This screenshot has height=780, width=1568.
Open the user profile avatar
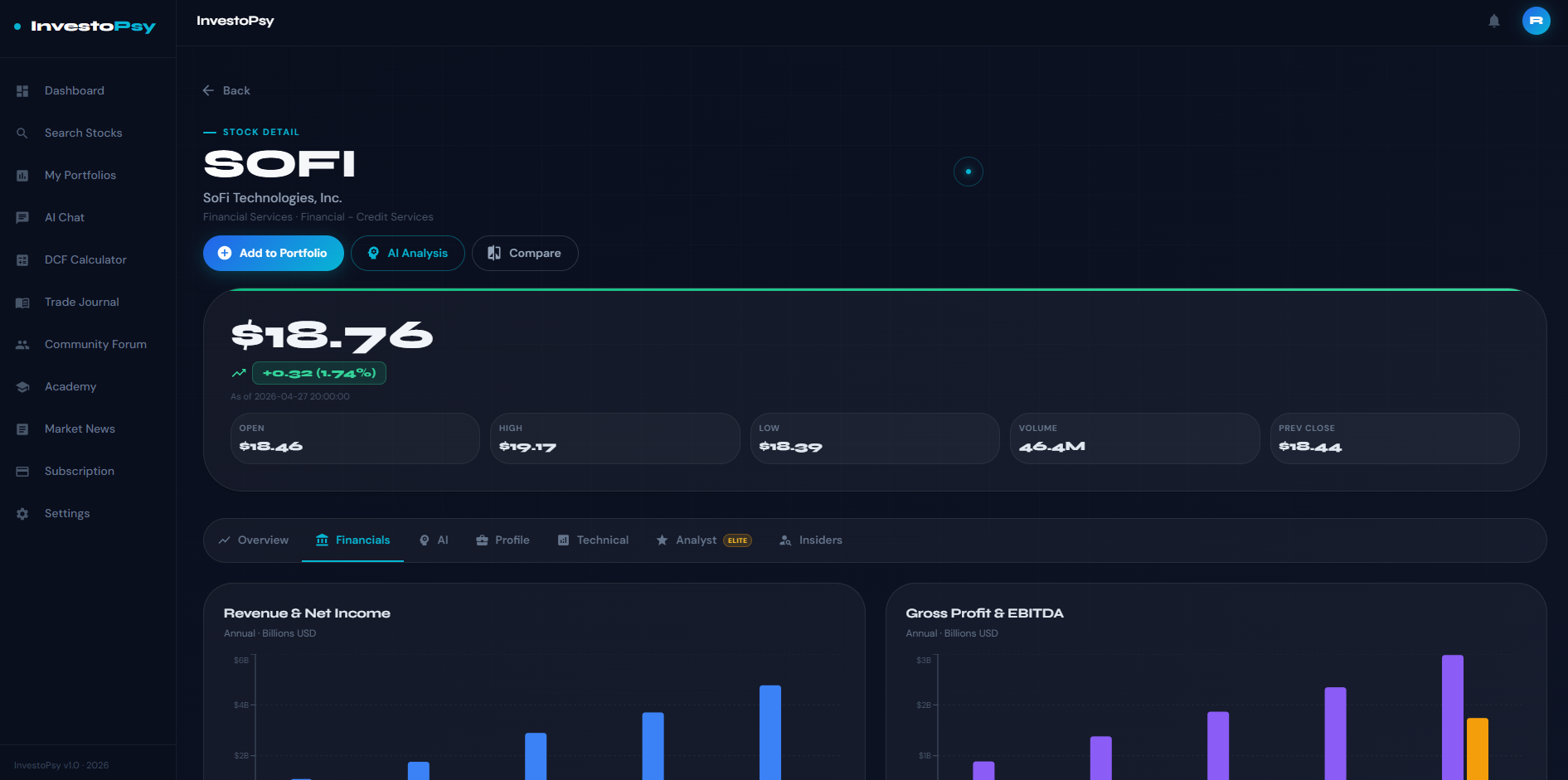(1536, 21)
